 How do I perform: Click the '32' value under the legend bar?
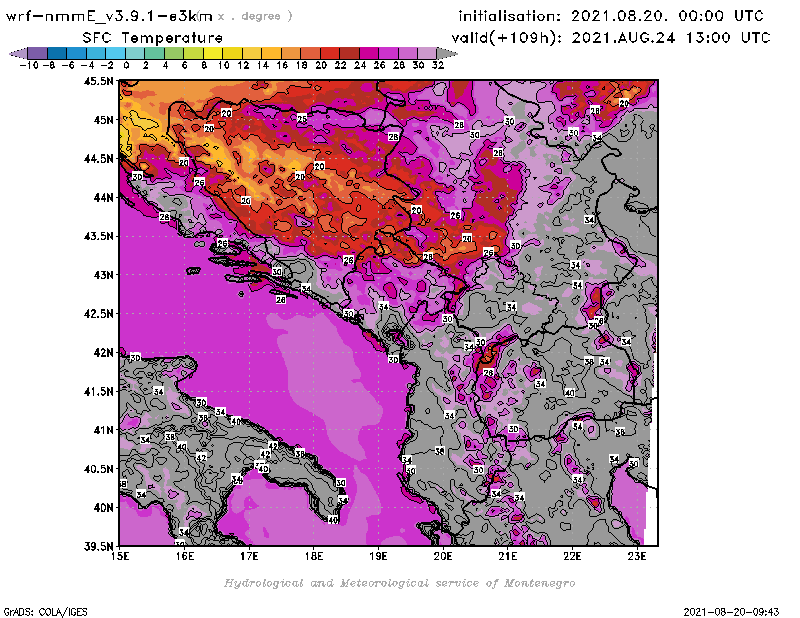(x=438, y=65)
